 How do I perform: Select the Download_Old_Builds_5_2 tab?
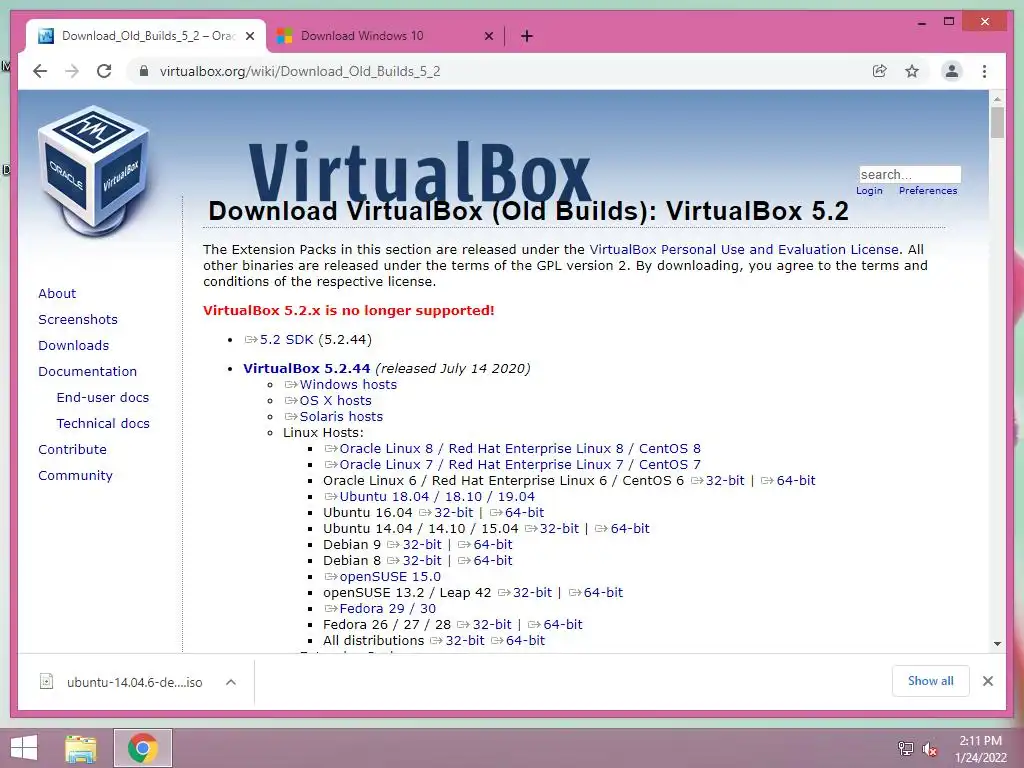(x=147, y=36)
